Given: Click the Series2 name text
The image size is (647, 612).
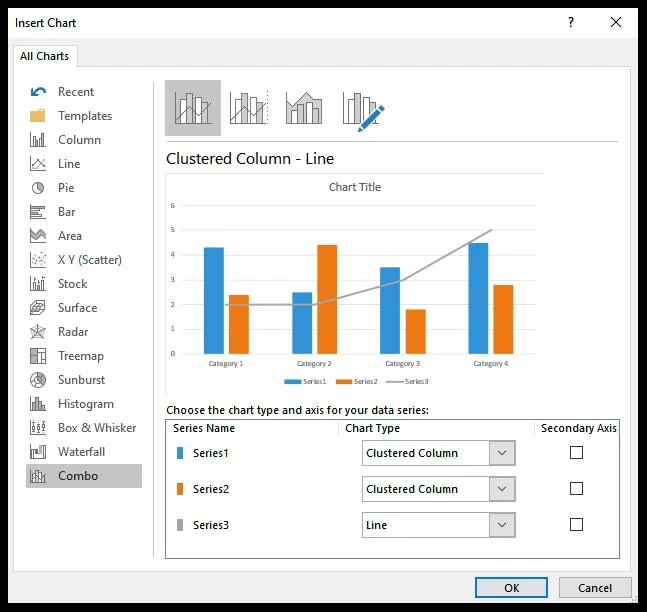Looking at the screenshot, I should [210, 489].
